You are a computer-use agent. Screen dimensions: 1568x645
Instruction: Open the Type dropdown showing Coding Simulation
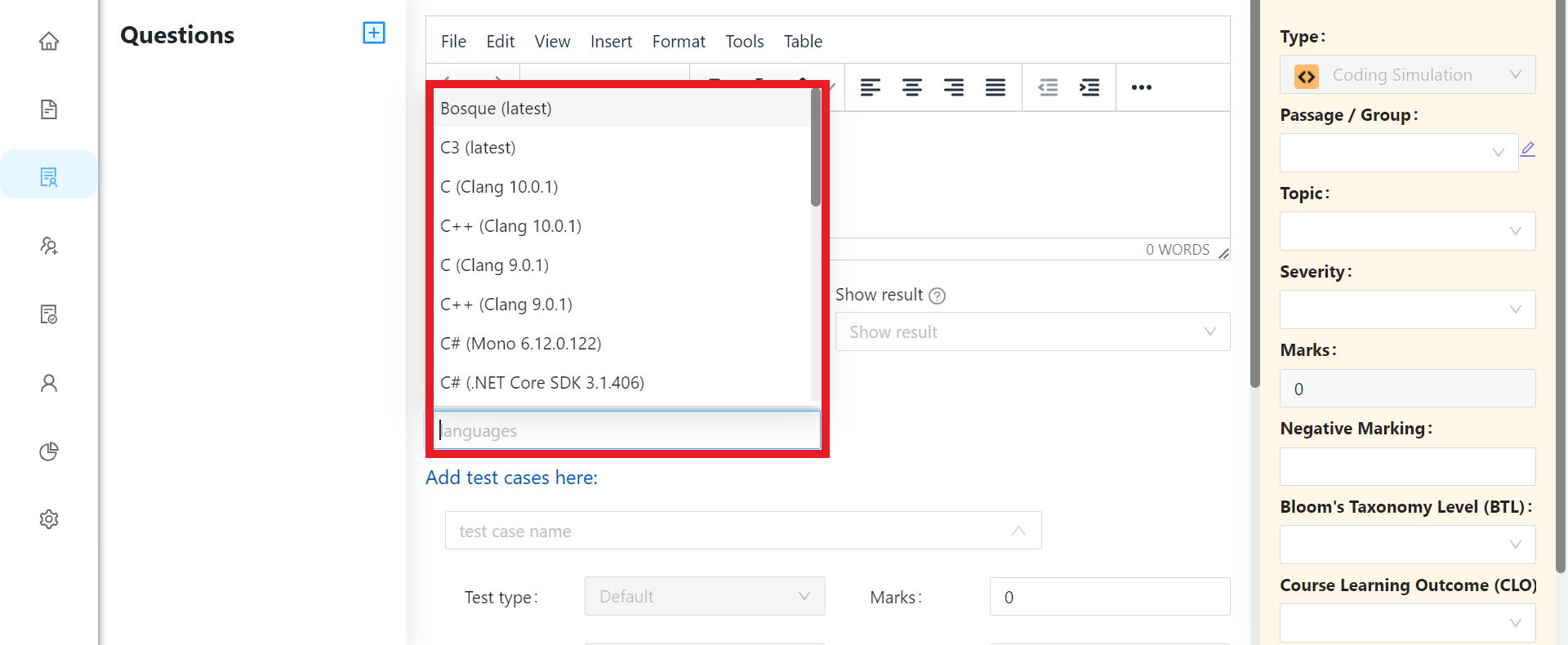pyautogui.click(x=1407, y=75)
